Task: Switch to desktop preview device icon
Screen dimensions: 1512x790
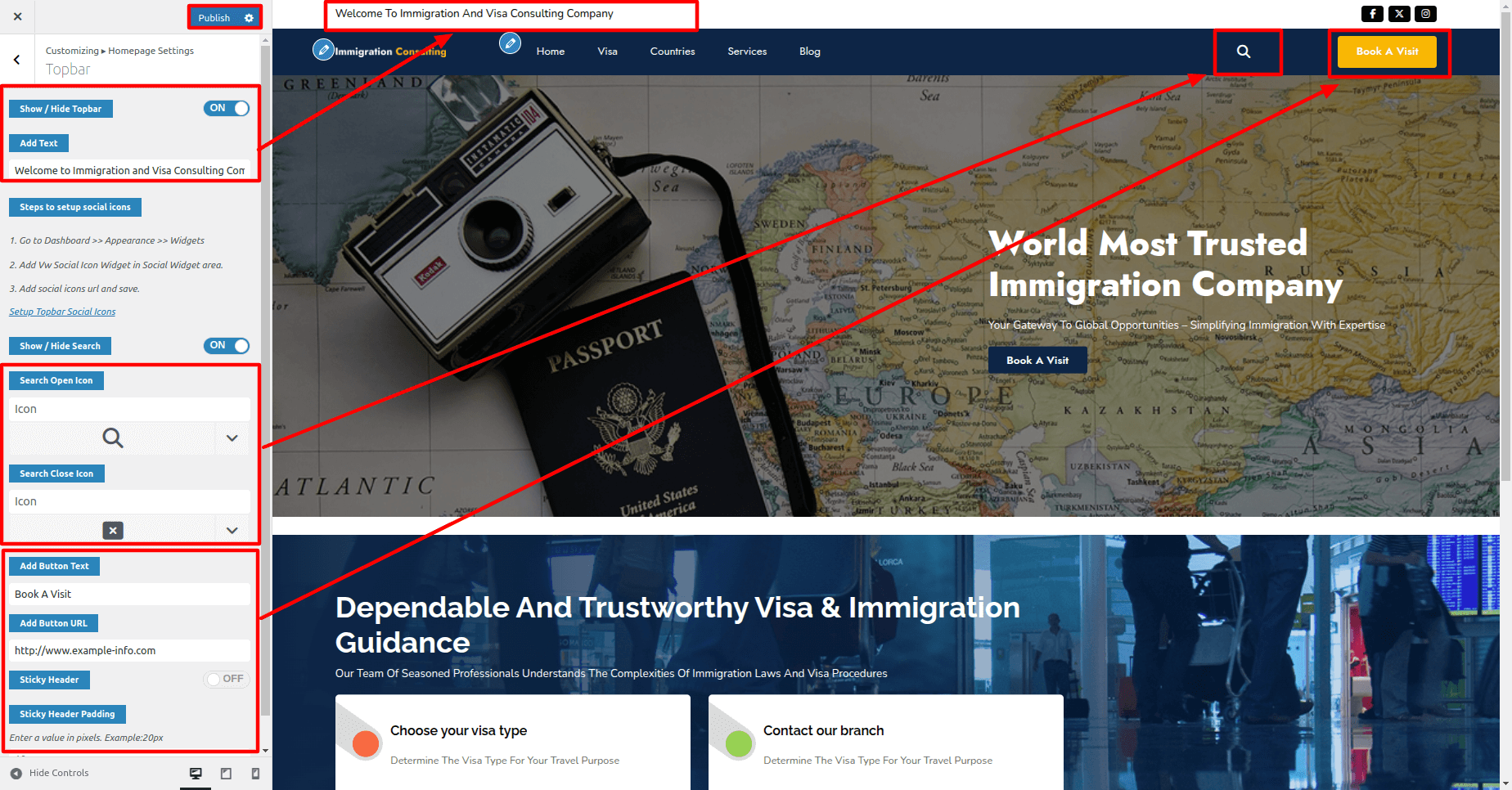Action: click(196, 773)
